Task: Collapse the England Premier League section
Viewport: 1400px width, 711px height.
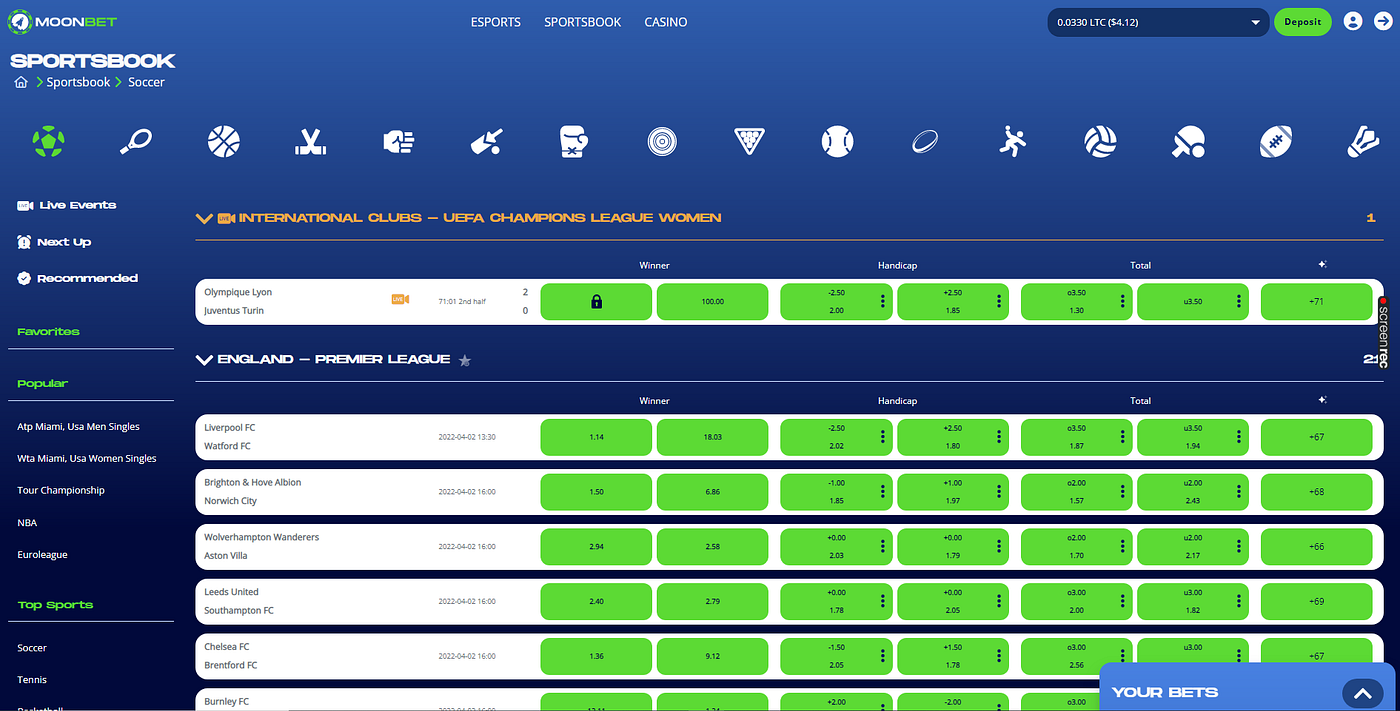Action: pos(205,359)
